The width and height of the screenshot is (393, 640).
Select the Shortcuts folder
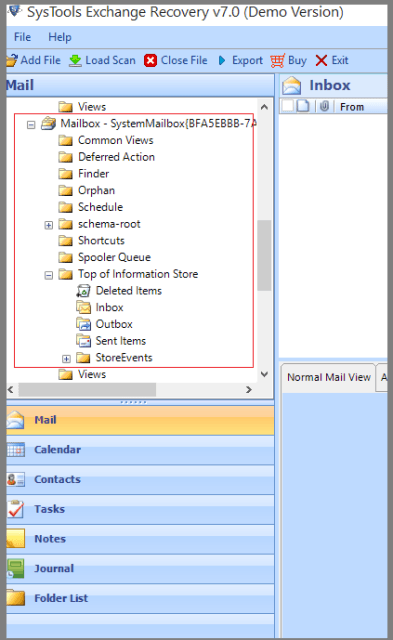click(101, 241)
